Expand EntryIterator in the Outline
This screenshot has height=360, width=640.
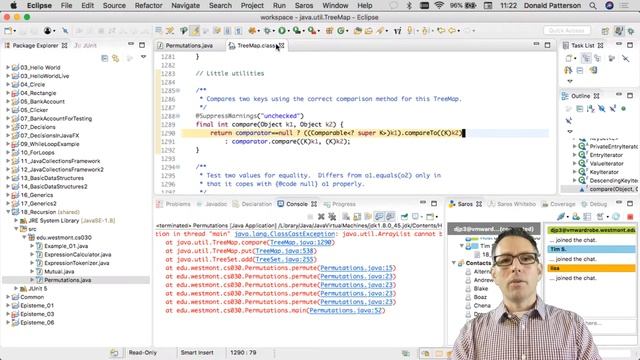pos(575,155)
